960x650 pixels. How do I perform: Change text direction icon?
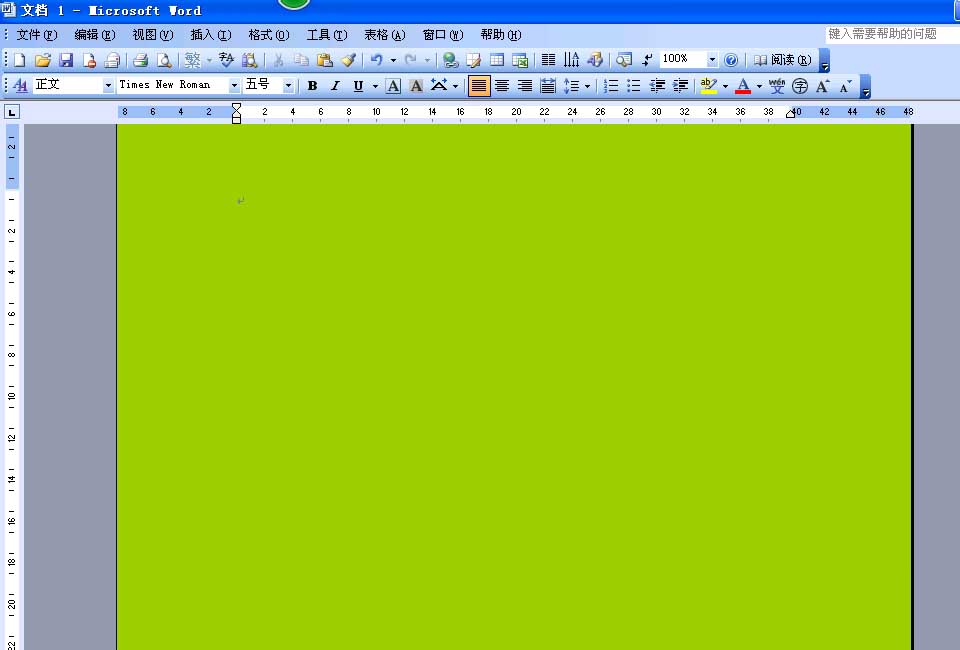pos(571,60)
